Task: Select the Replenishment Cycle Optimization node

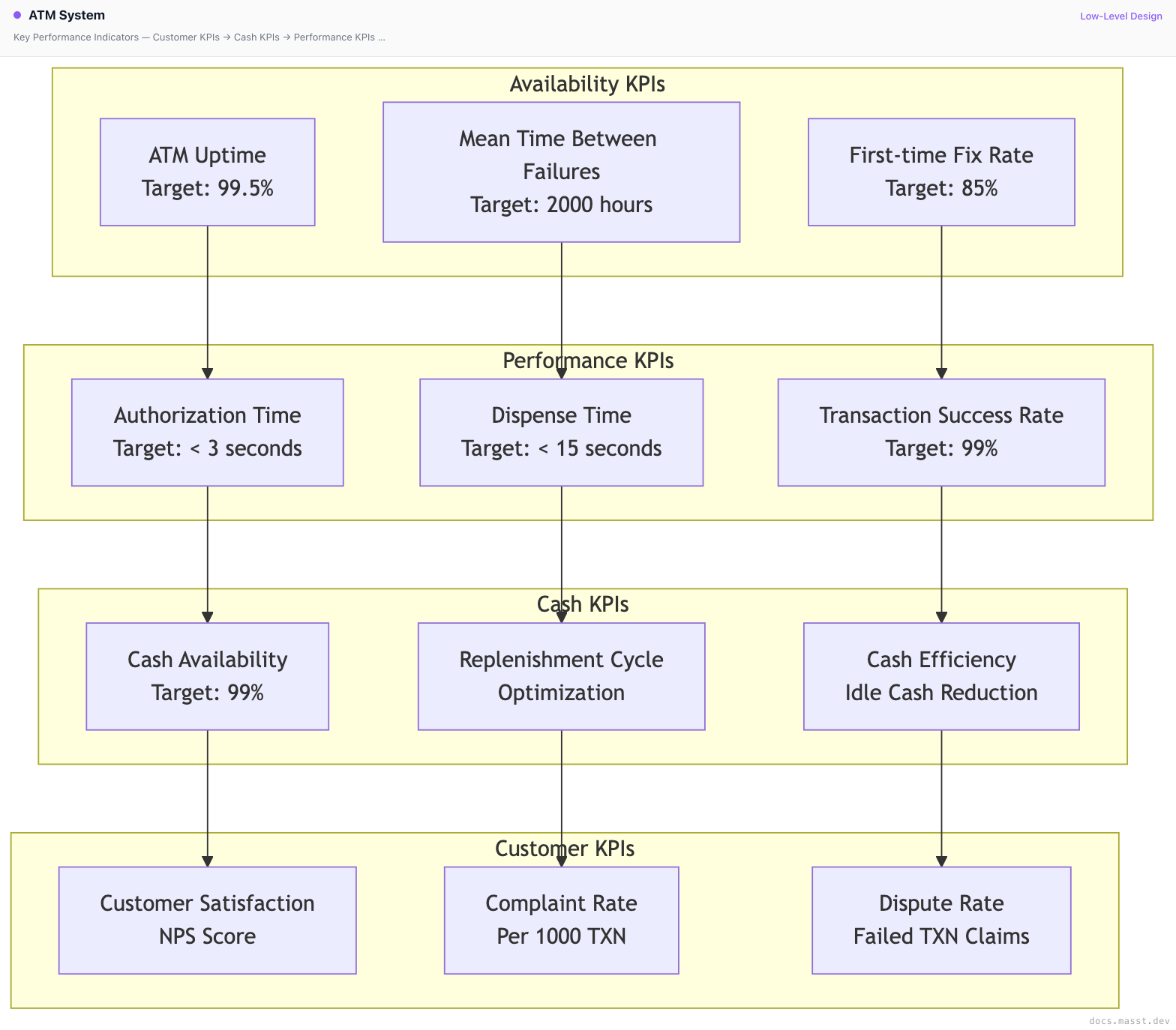Action: click(x=562, y=676)
